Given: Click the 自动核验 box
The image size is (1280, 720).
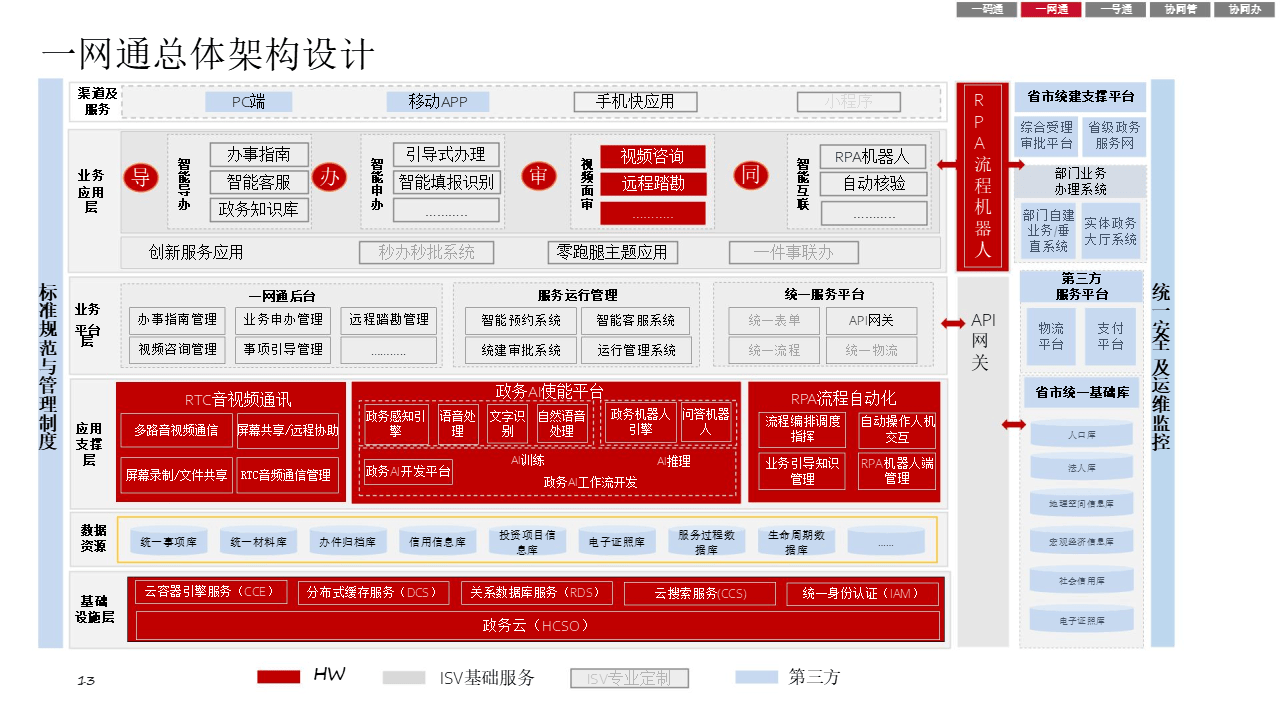Looking at the screenshot, I should pyautogui.click(x=874, y=184).
